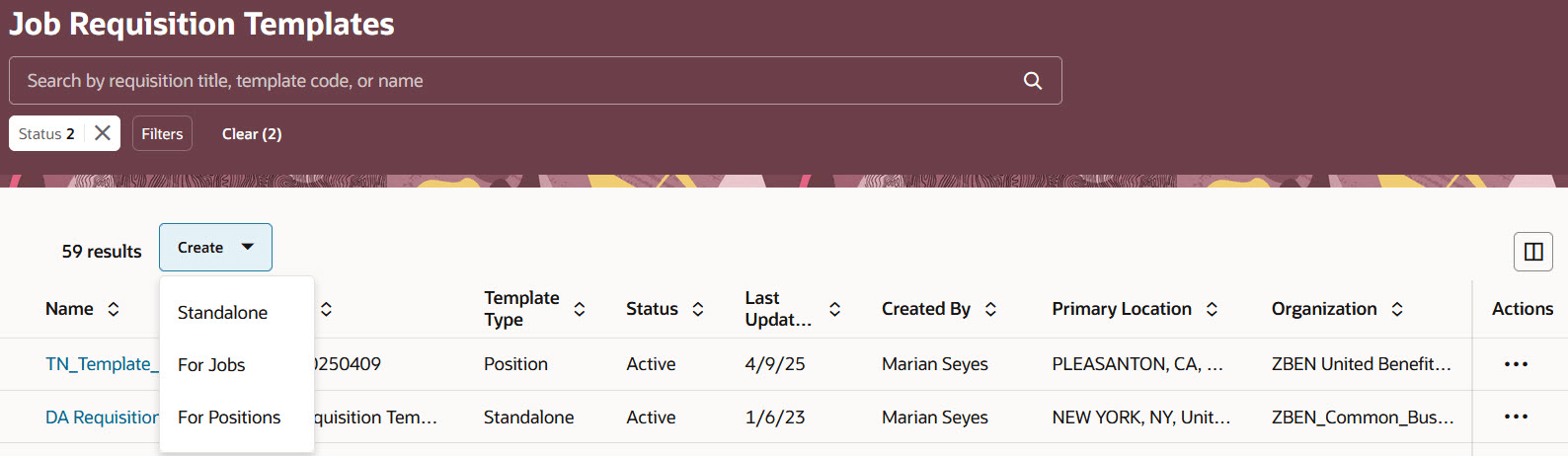1568x456 pixels.
Task: Click the search magnifier icon
Action: [1033, 81]
